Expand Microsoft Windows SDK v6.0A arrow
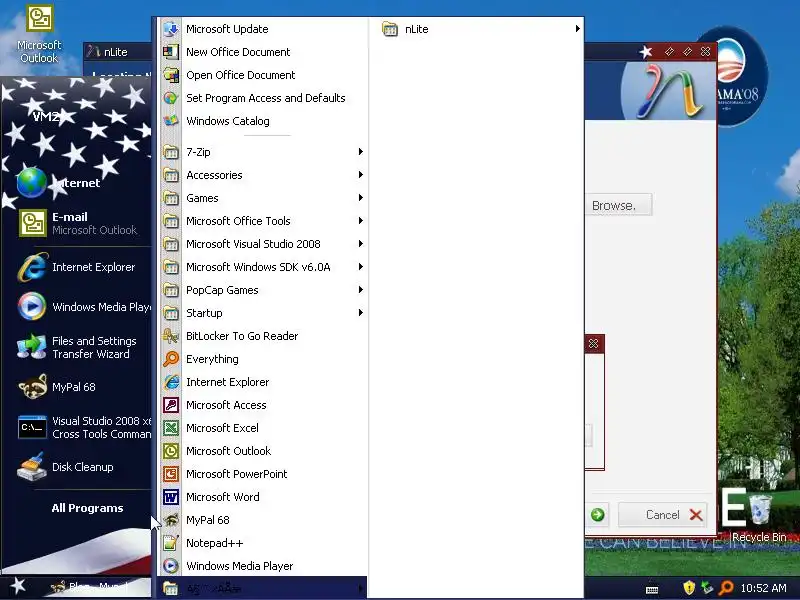The width and height of the screenshot is (800, 600). 361,266
